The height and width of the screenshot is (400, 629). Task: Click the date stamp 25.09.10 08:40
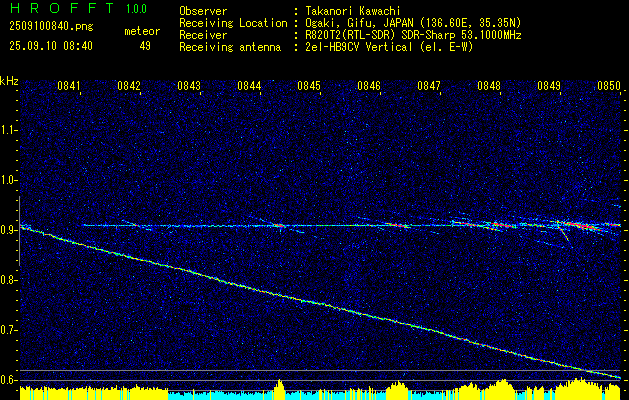click(51, 46)
